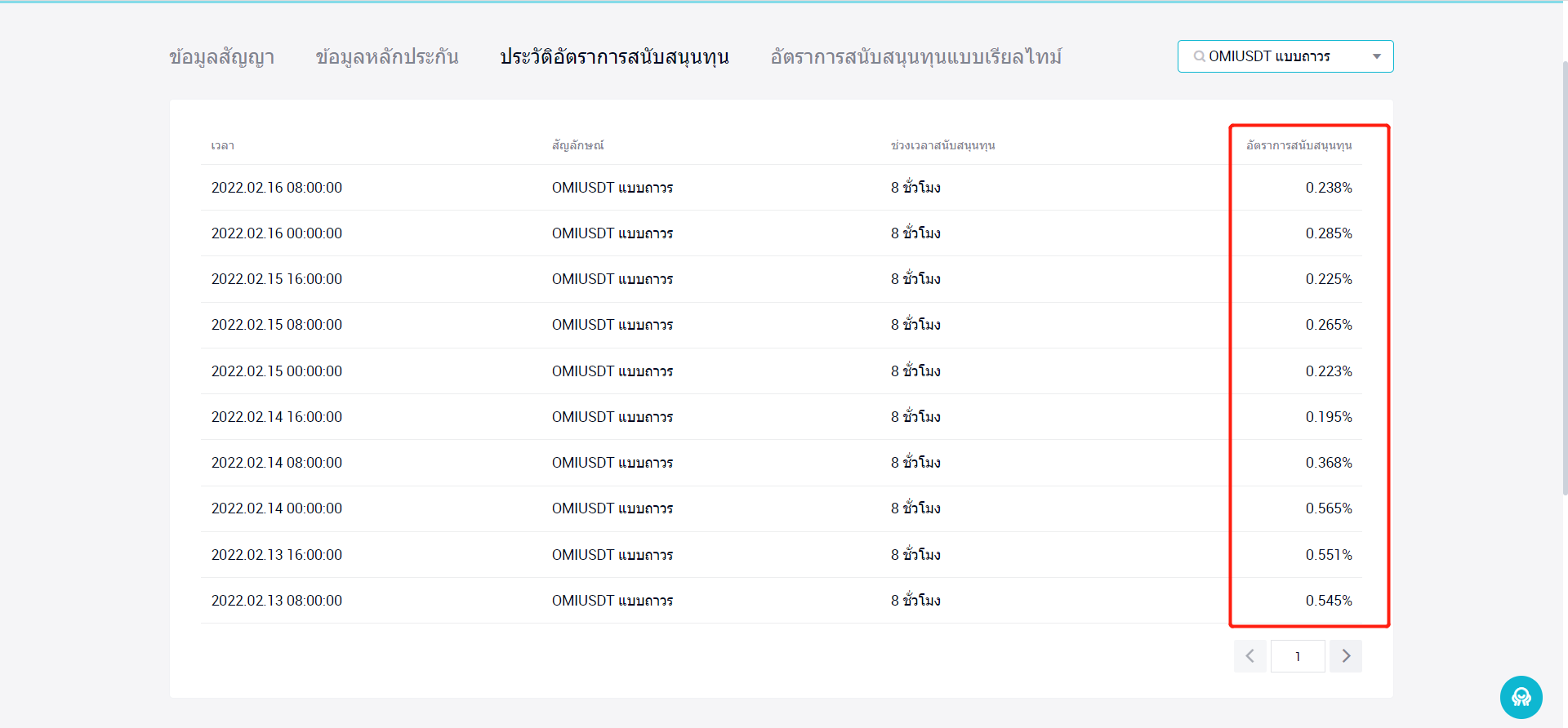This screenshot has height=728, width=1568.
Task: Select timestamp 2022.02.14 00:00:00
Action: coord(277,508)
